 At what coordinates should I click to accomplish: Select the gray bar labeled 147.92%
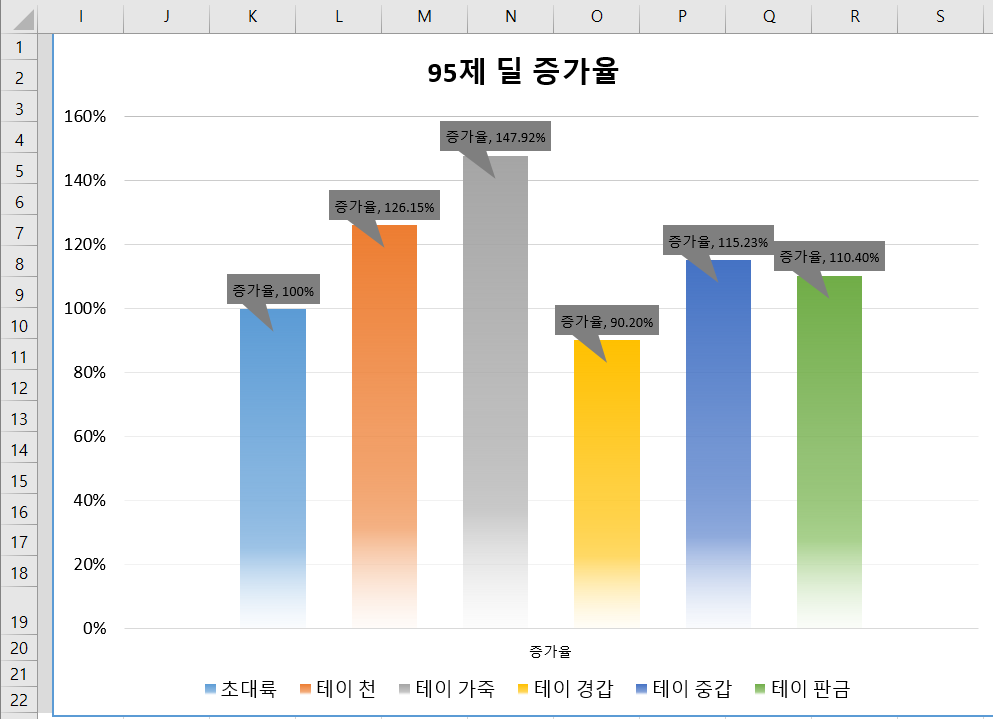[495, 400]
